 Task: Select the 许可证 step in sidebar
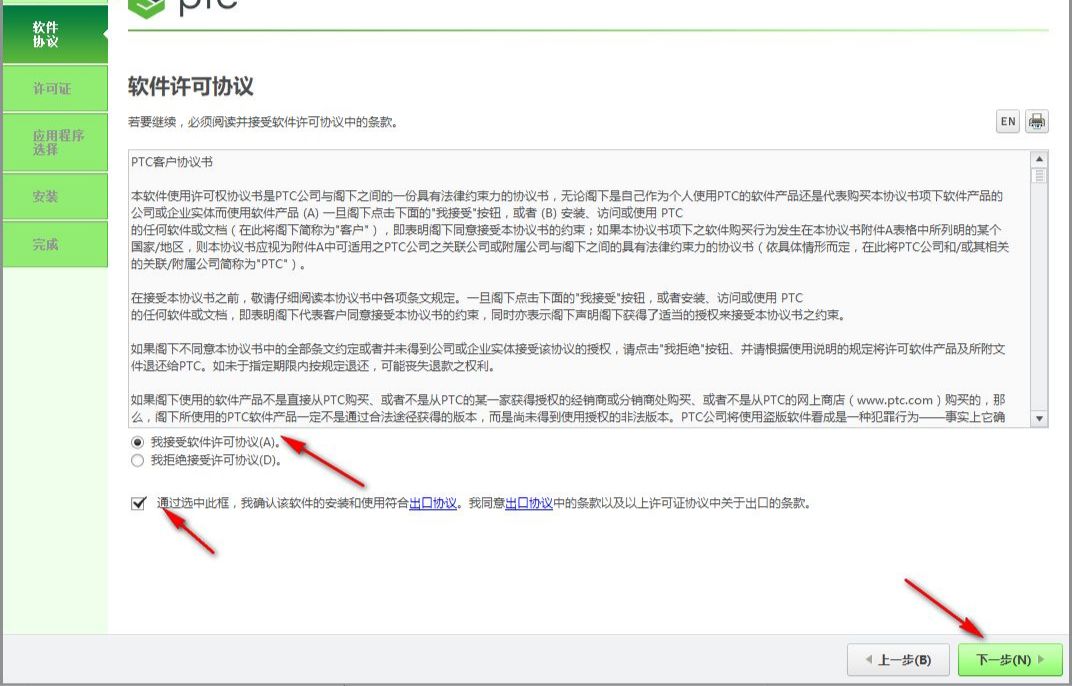pos(55,88)
